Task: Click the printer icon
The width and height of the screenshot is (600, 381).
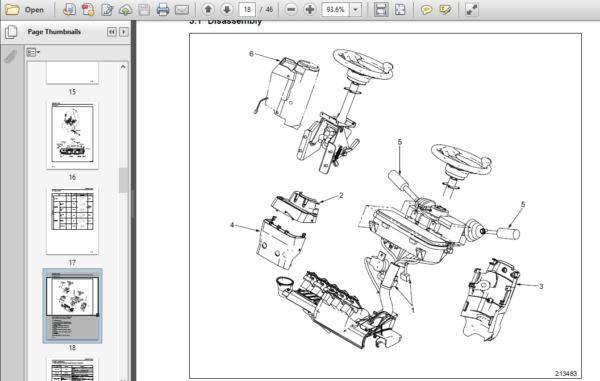Action: (x=163, y=10)
